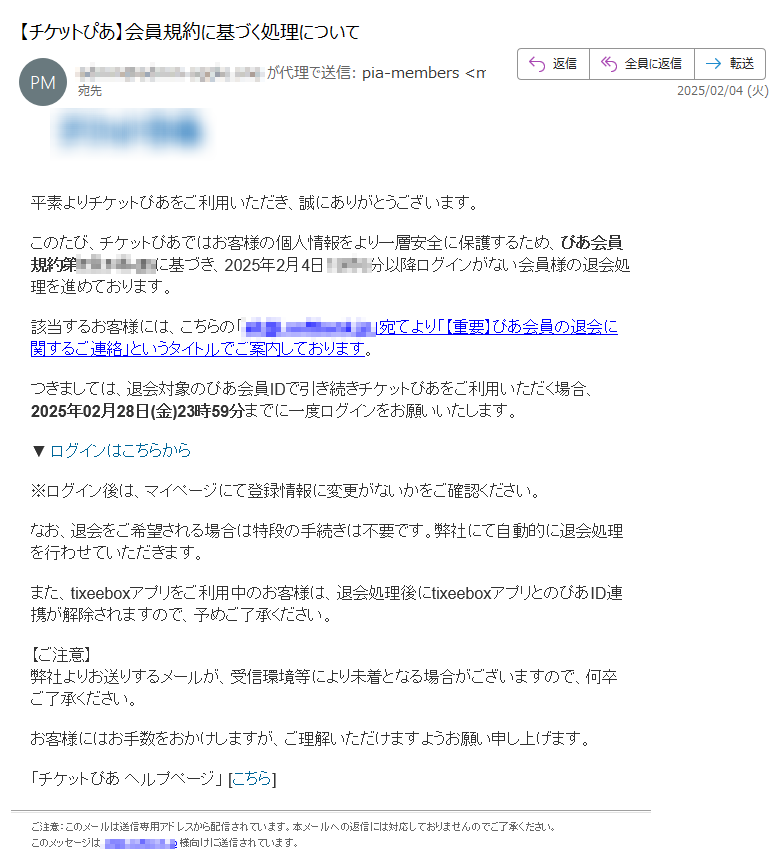
Task: Click the 【ご注意】 heading text
Action: (61, 655)
